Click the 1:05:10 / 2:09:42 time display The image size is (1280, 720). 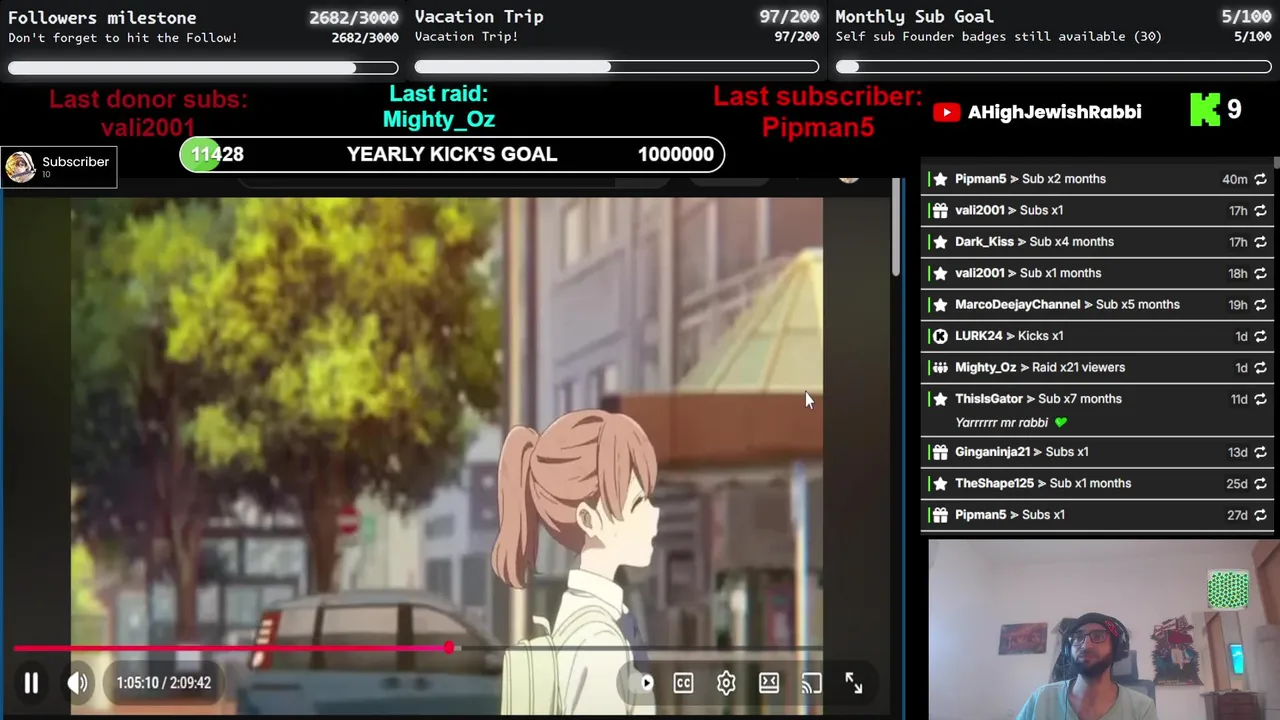coord(163,683)
